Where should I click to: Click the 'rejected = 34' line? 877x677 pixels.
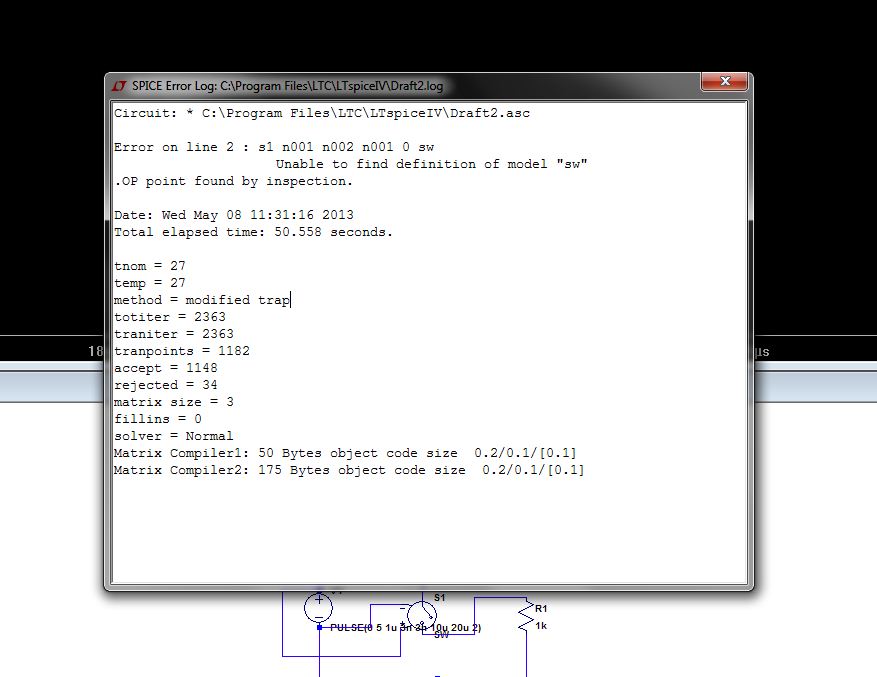[x=166, y=385]
